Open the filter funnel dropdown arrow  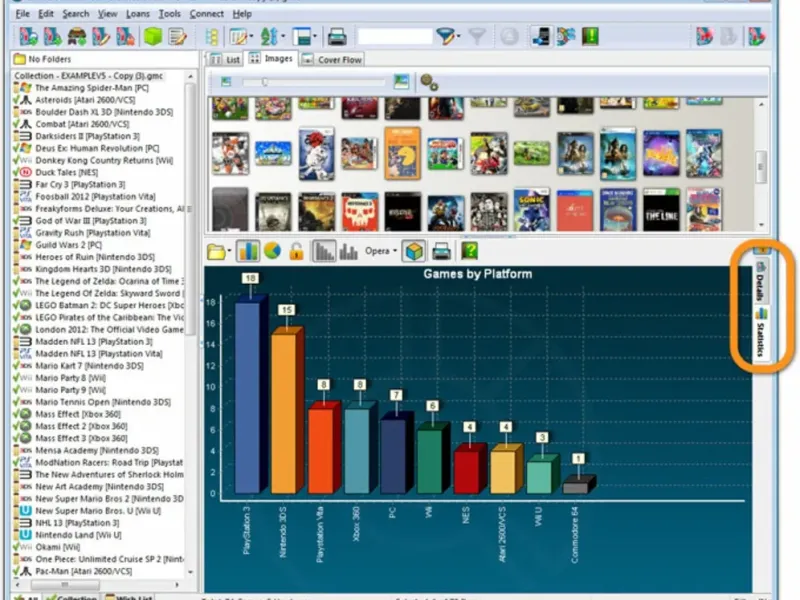(458, 36)
